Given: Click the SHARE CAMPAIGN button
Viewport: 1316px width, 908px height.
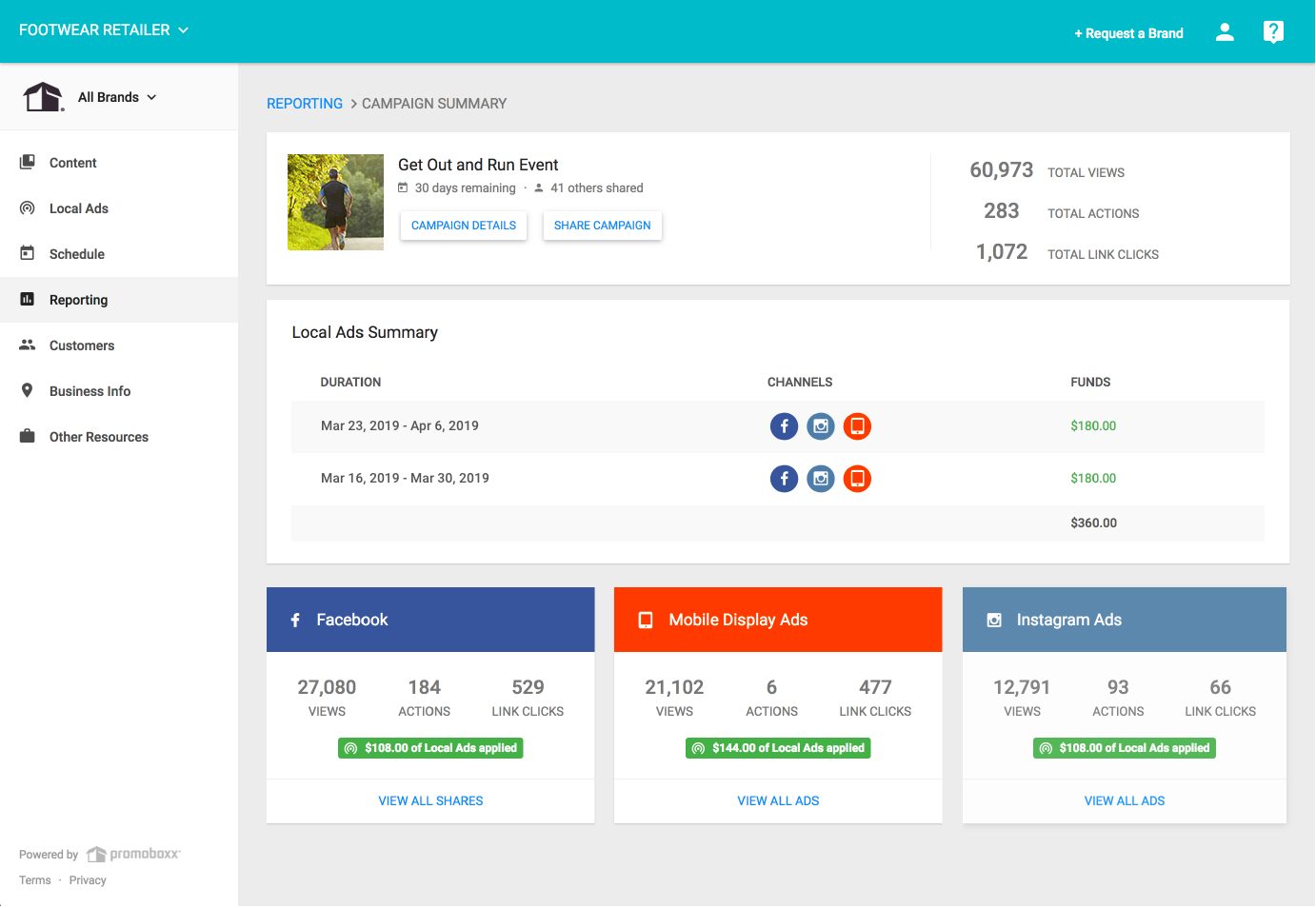Looking at the screenshot, I should pyautogui.click(x=603, y=226).
